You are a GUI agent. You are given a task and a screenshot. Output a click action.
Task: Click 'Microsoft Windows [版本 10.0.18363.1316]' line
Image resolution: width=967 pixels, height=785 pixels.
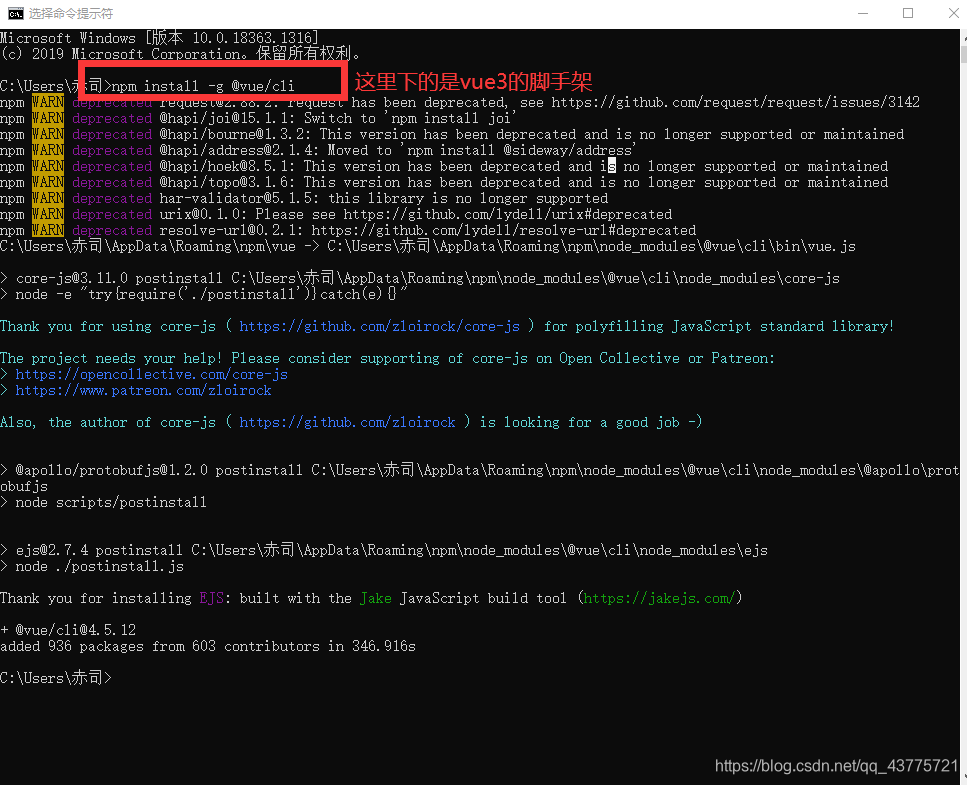[159, 38]
